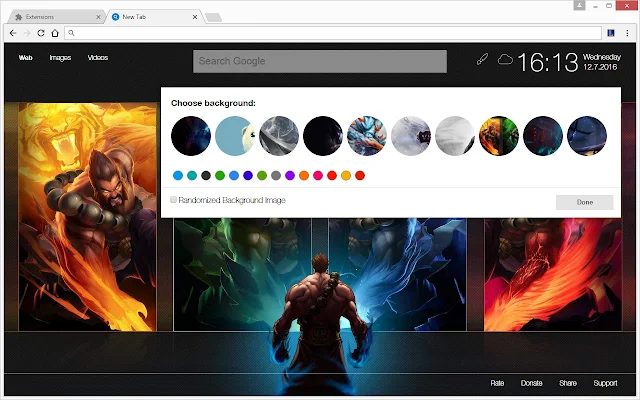Viewport: 640px width, 400px height.
Task: Choose the nearly all-black fourth background
Action: click(x=323, y=136)
